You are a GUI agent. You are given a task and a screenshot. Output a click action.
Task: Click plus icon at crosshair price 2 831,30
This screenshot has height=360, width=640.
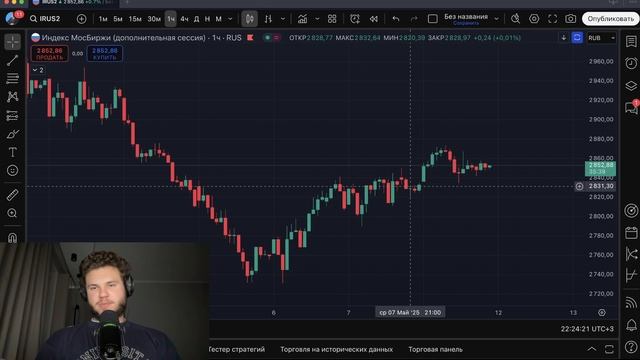580,186
